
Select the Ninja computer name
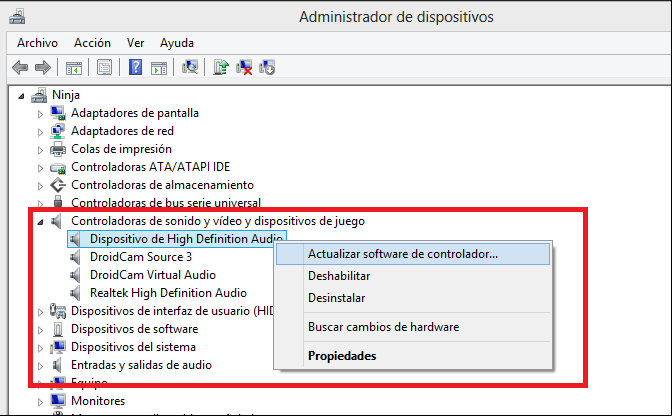pos(66,95)
